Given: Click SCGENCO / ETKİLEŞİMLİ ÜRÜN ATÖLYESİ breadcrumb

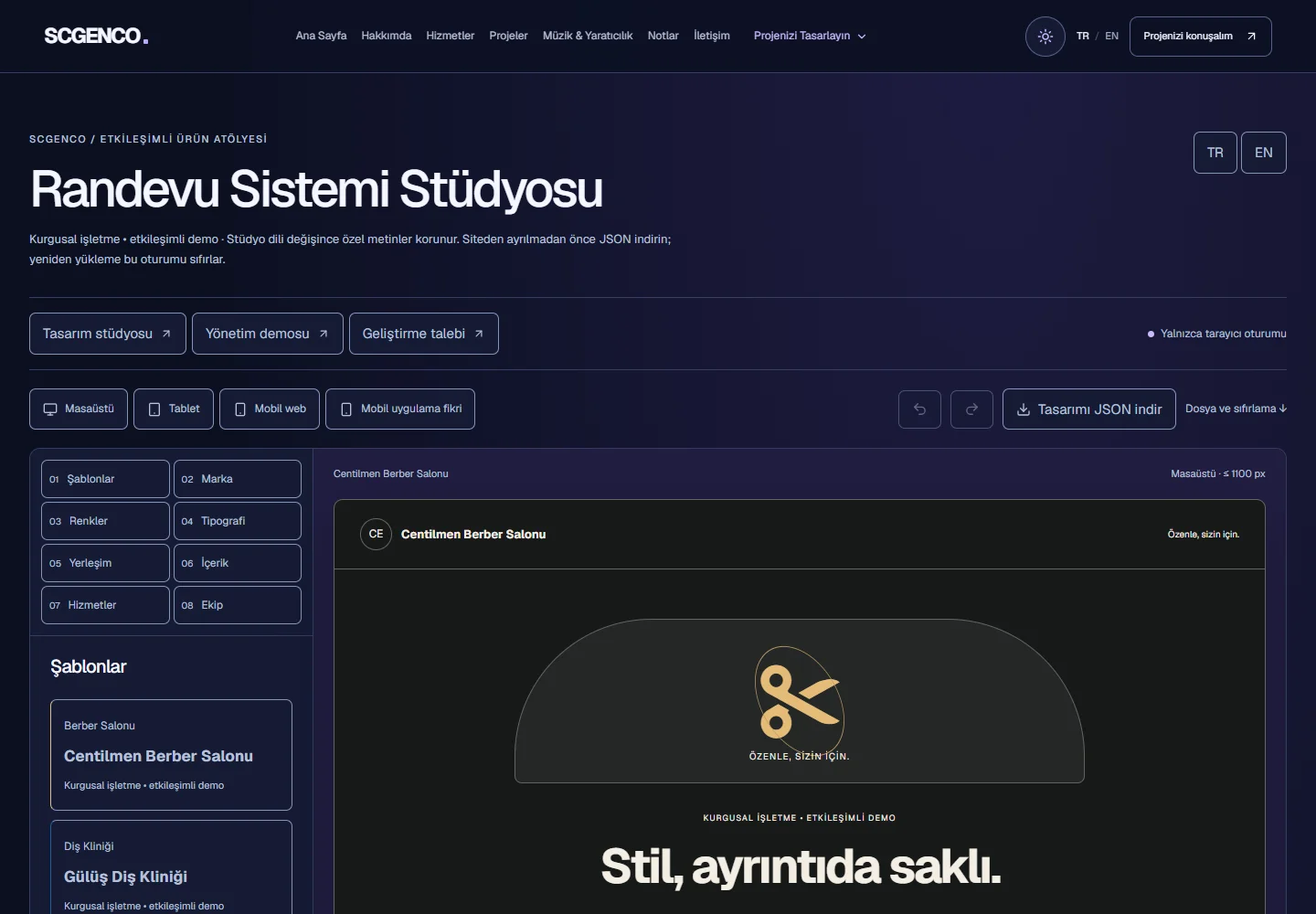Looking at the screenshot, I should (x=148, y=139).
